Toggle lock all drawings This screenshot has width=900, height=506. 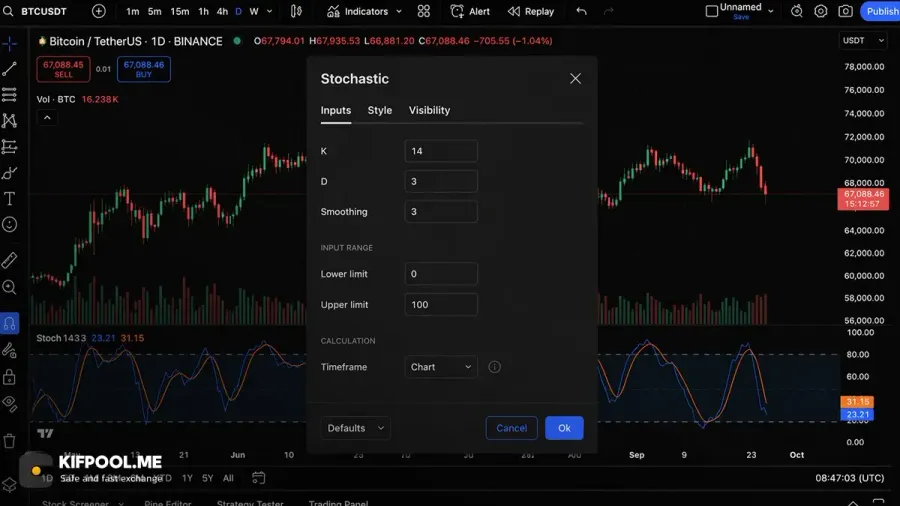pos(10,377)
